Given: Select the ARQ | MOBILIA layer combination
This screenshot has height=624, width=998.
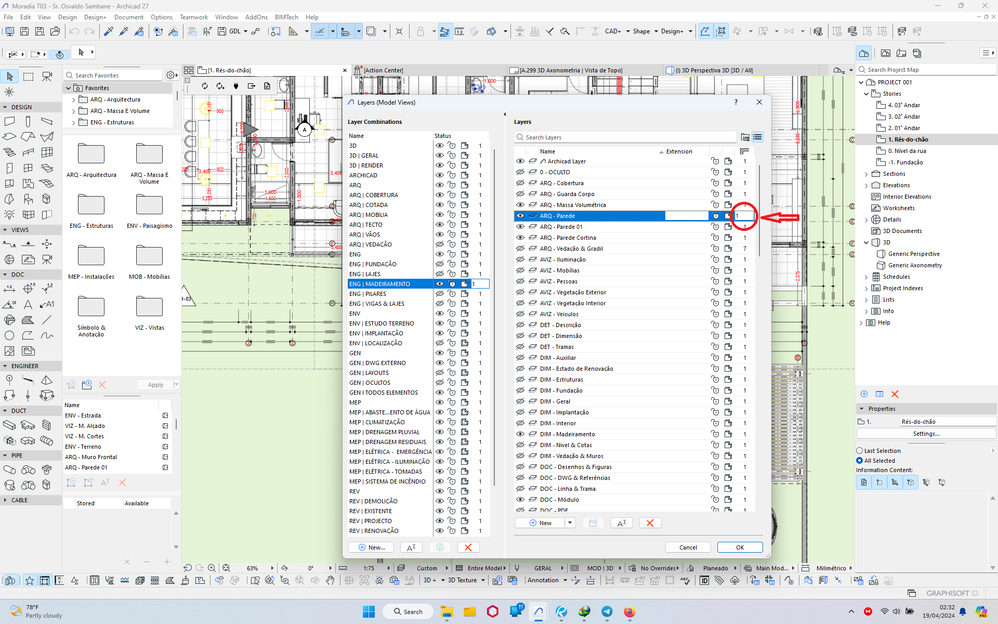Looking at the screenshot, I should [390, 215].
